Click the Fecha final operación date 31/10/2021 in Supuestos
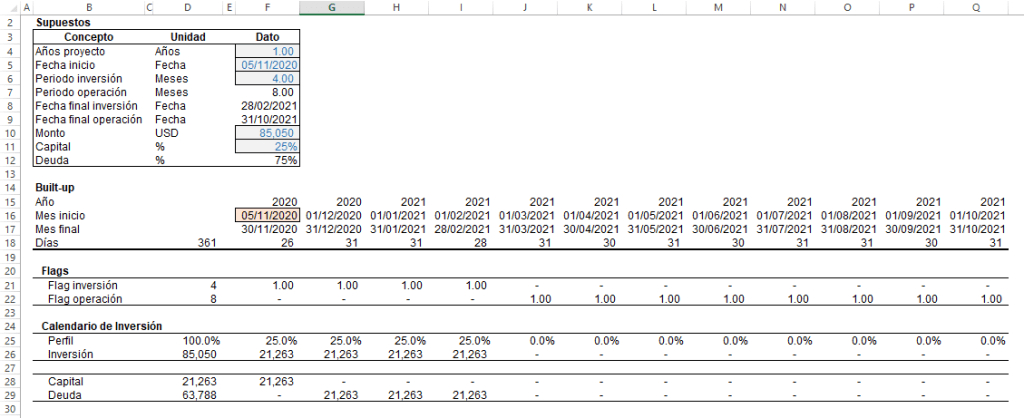Screen dimensions: 1024x418 pyautogui.click(x=267, y=119)
